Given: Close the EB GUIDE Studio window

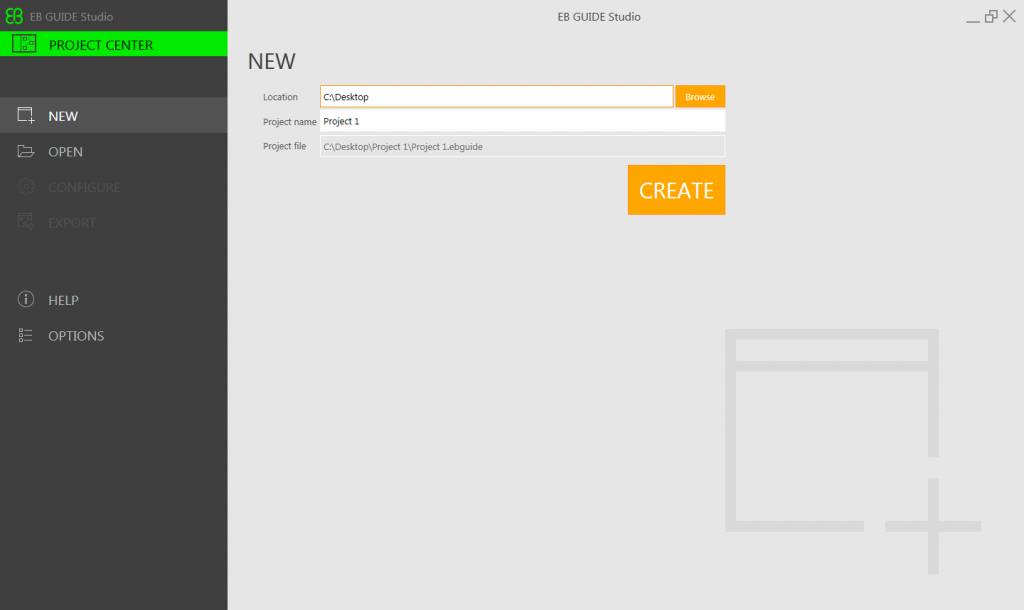Looking at the screenshot, I should point(1010,16).
